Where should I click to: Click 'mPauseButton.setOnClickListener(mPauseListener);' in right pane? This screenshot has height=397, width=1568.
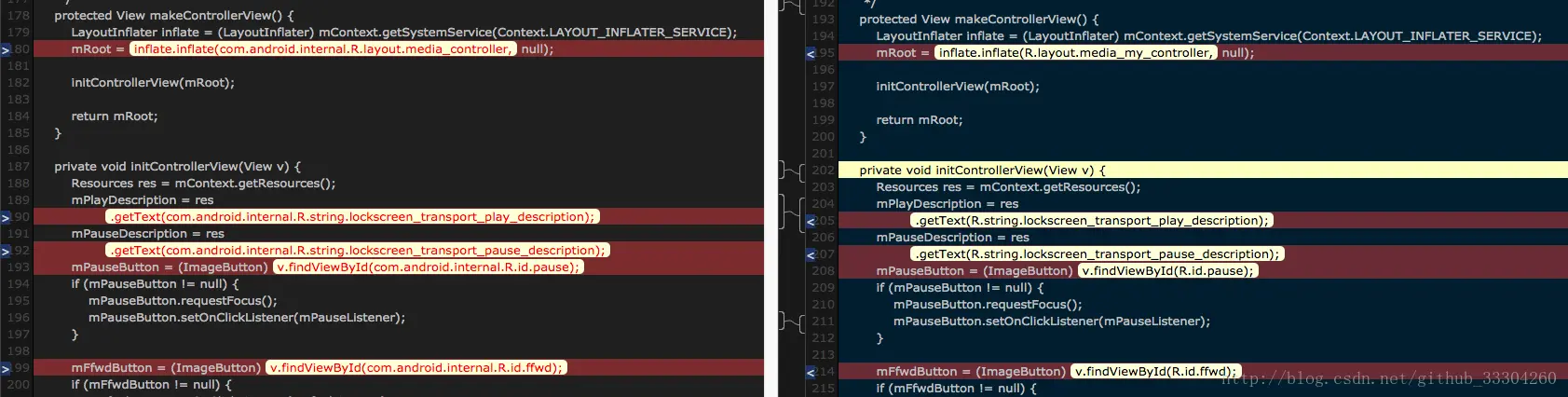tap(1052, 322)
